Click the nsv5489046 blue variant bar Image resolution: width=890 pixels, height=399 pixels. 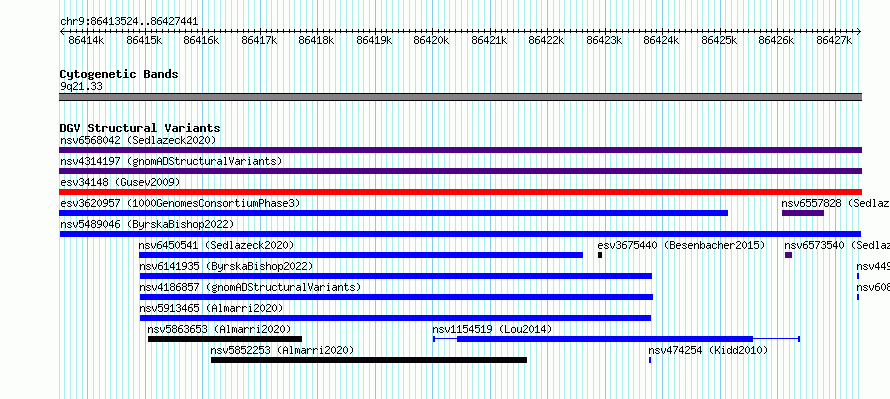tap(460, 234)
